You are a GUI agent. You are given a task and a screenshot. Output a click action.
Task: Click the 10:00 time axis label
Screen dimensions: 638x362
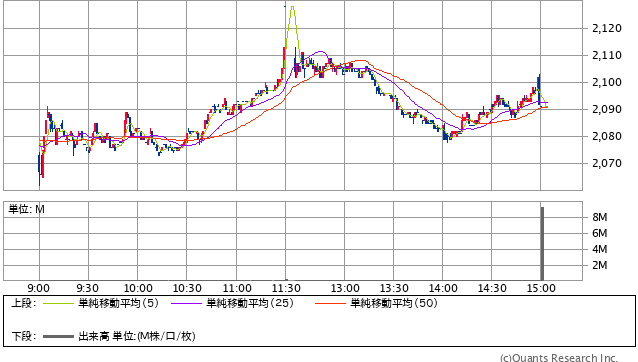pos(138,288)
